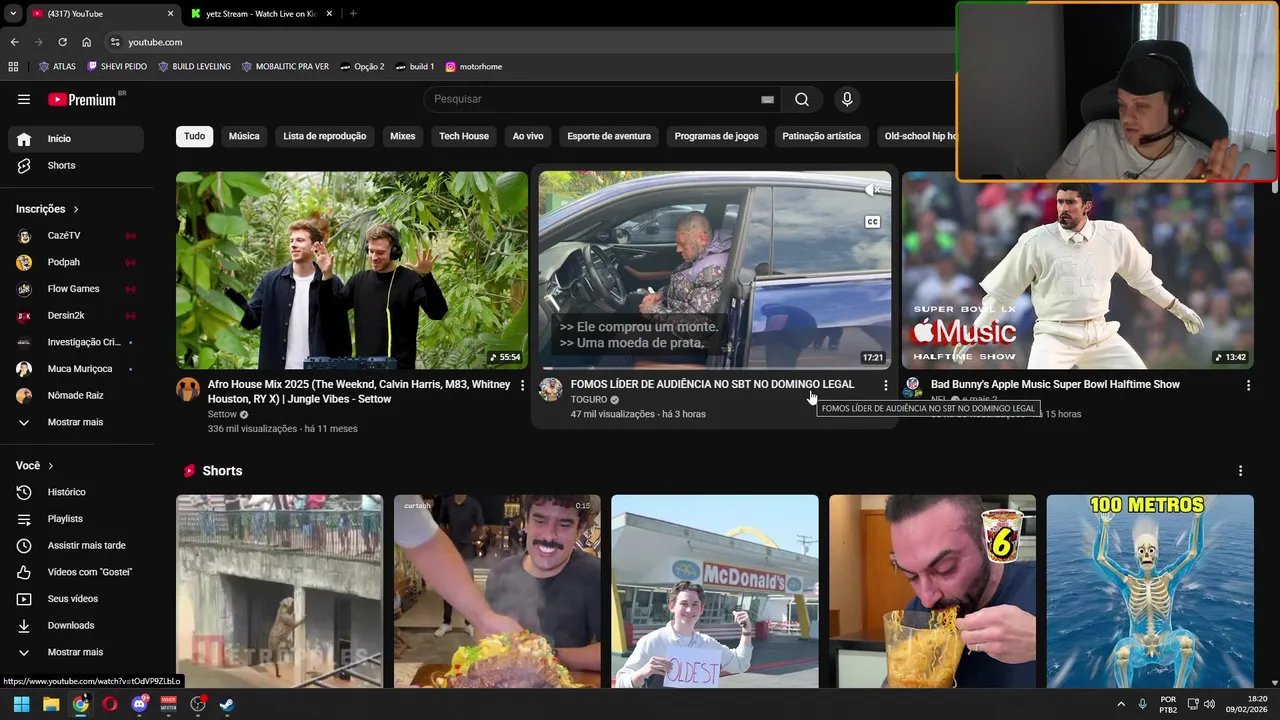Open motorhome bookmark
Screen dimensions: 1280x720
click(x=474, y=67)
